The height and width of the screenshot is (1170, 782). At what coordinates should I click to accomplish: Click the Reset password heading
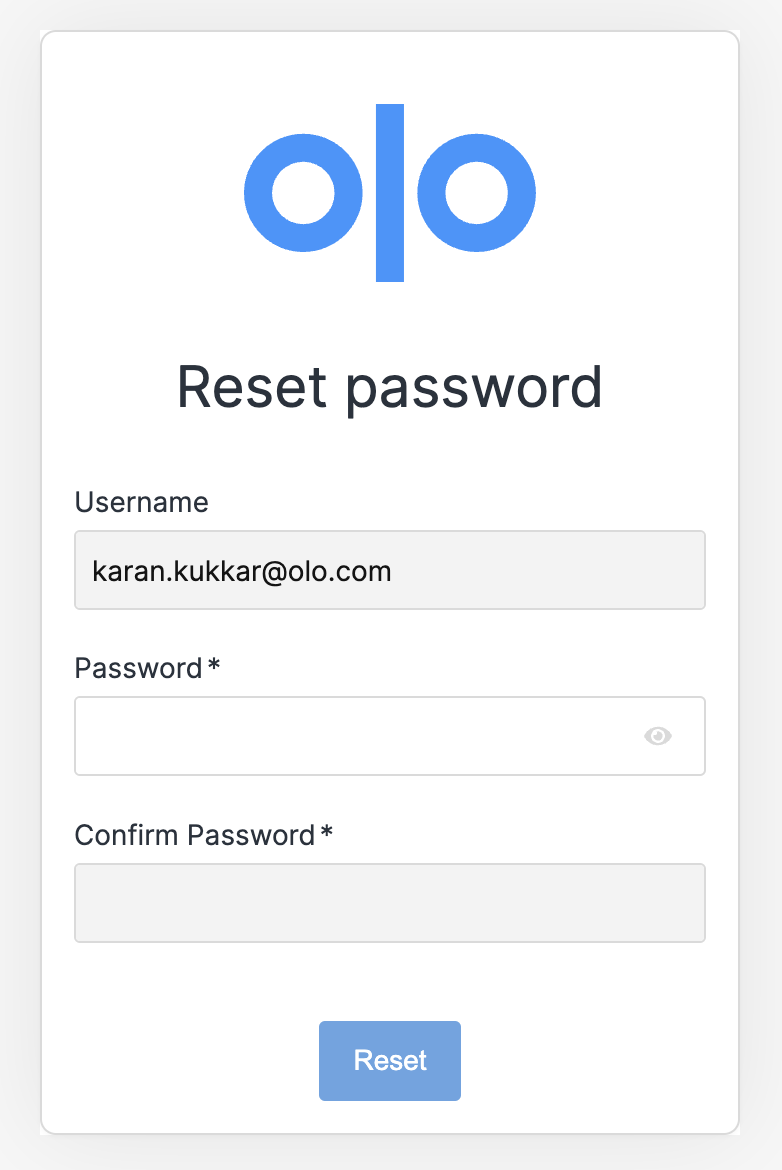pyautogui.click(x=390, y=388)
